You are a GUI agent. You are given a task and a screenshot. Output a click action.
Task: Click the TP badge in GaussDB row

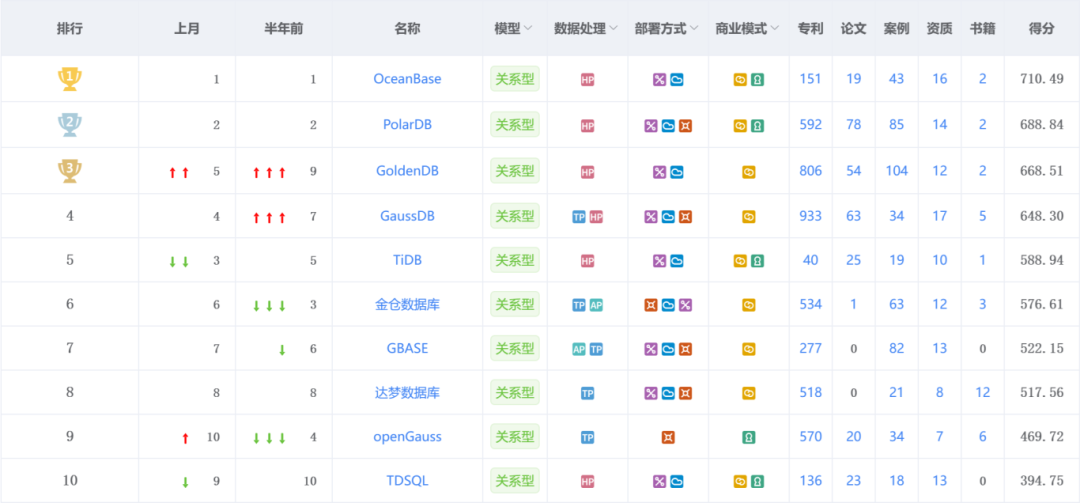click(579, 217)
